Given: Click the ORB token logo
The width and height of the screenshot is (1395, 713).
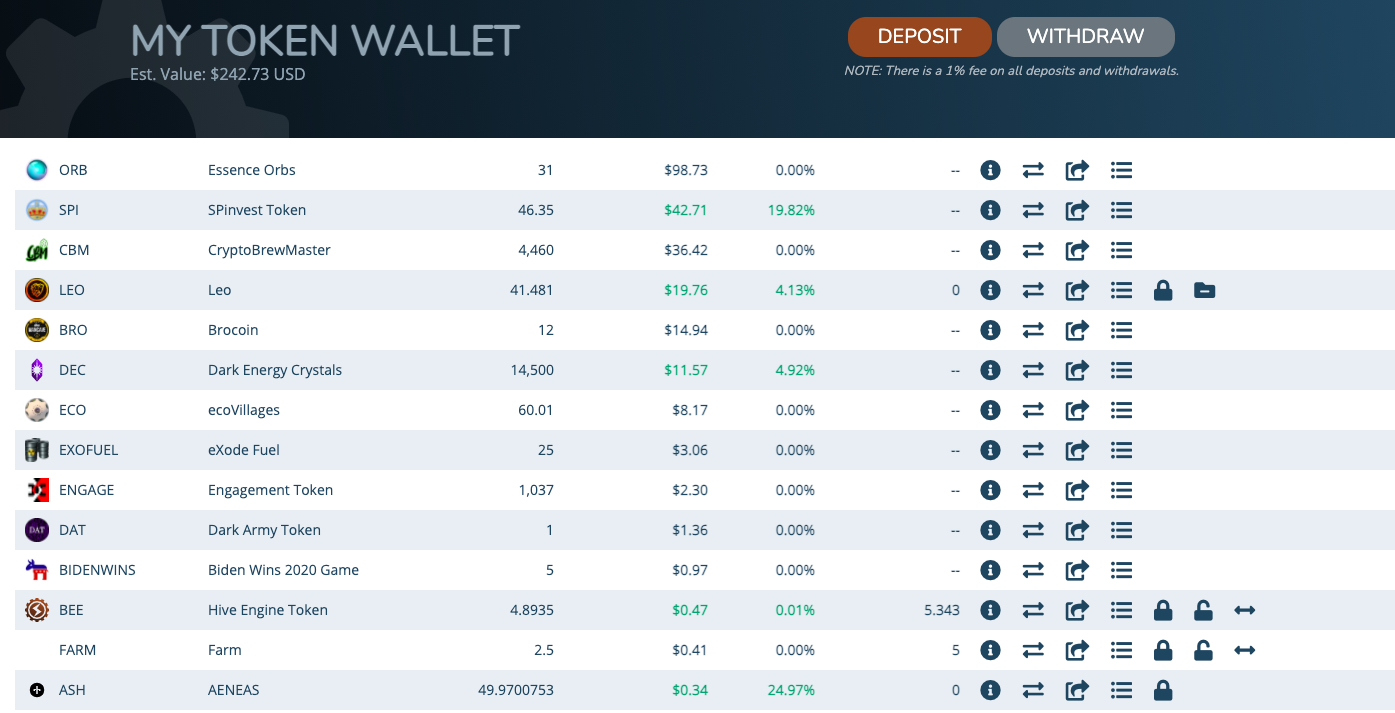Looking at the screenshot, I should point(37,170).
